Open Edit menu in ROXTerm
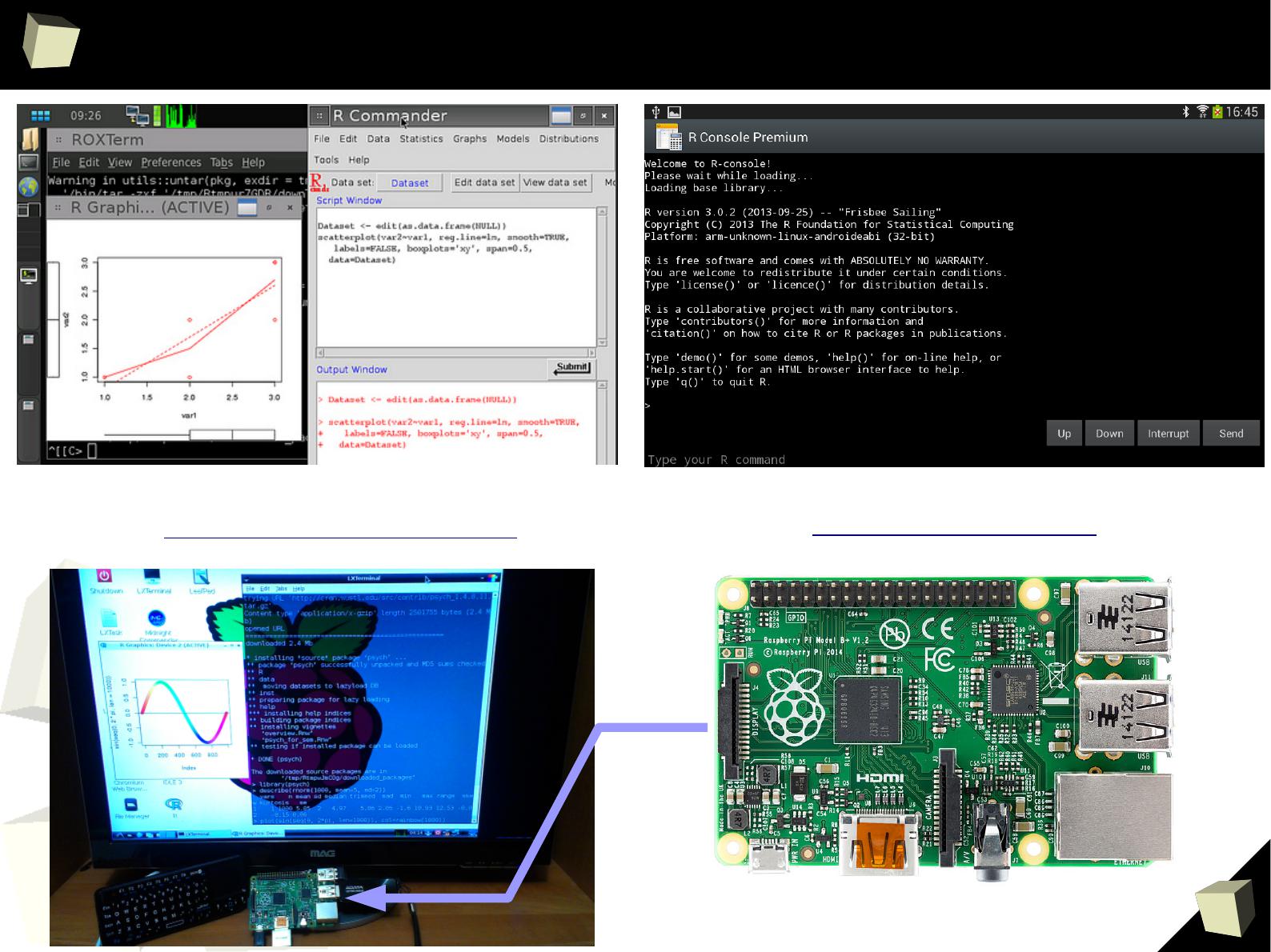This screenshot has height=952, width=1271. (x=89, y=162)
